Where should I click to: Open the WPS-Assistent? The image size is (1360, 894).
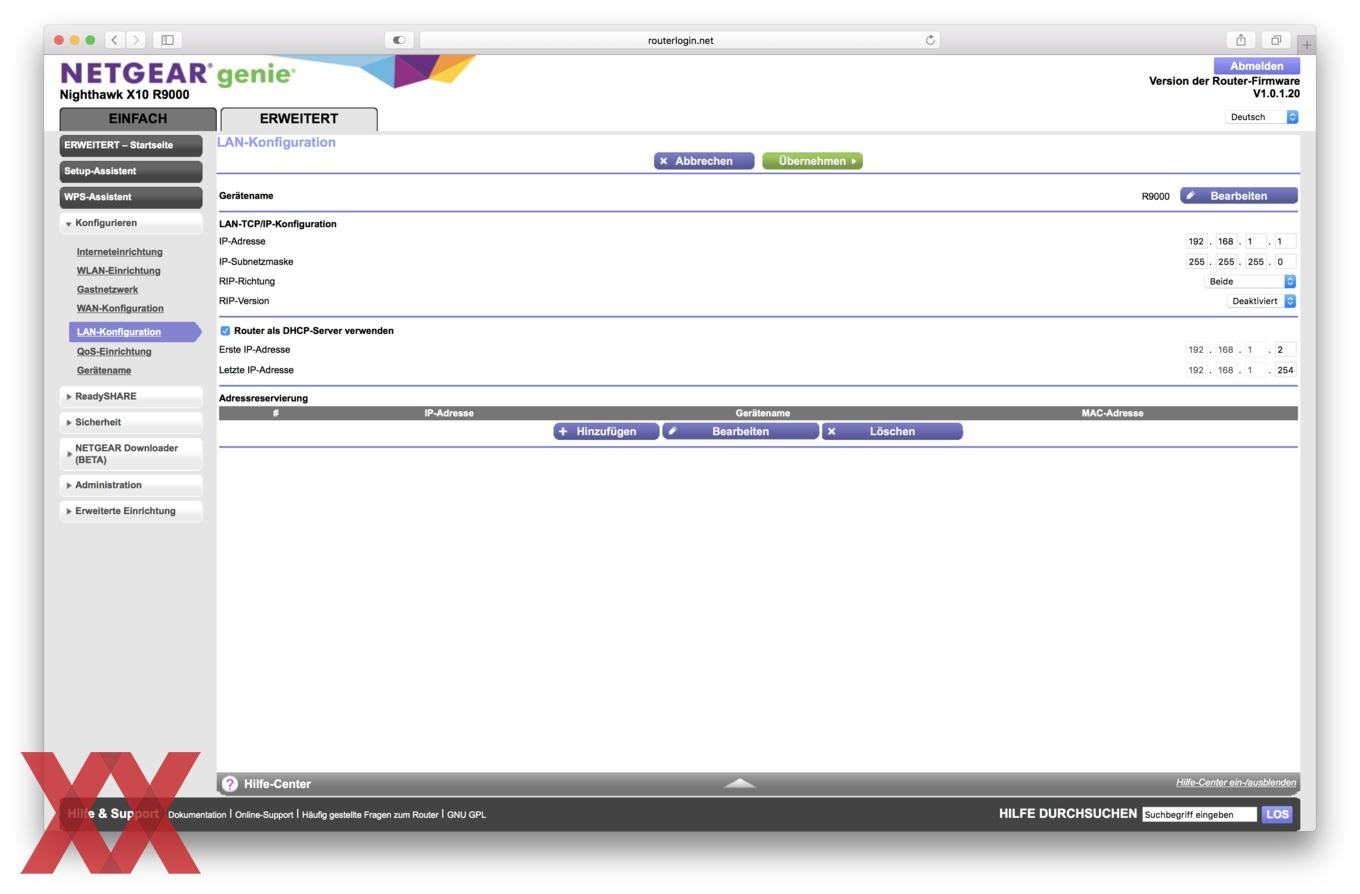click(130, 197)
